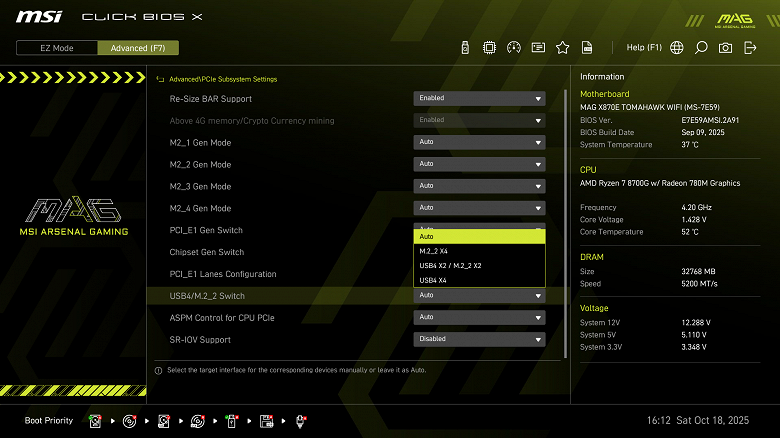This screenshot has height=438, width=780.
Task: Select USB key boot device icon
Action: (x=232, y=421)
